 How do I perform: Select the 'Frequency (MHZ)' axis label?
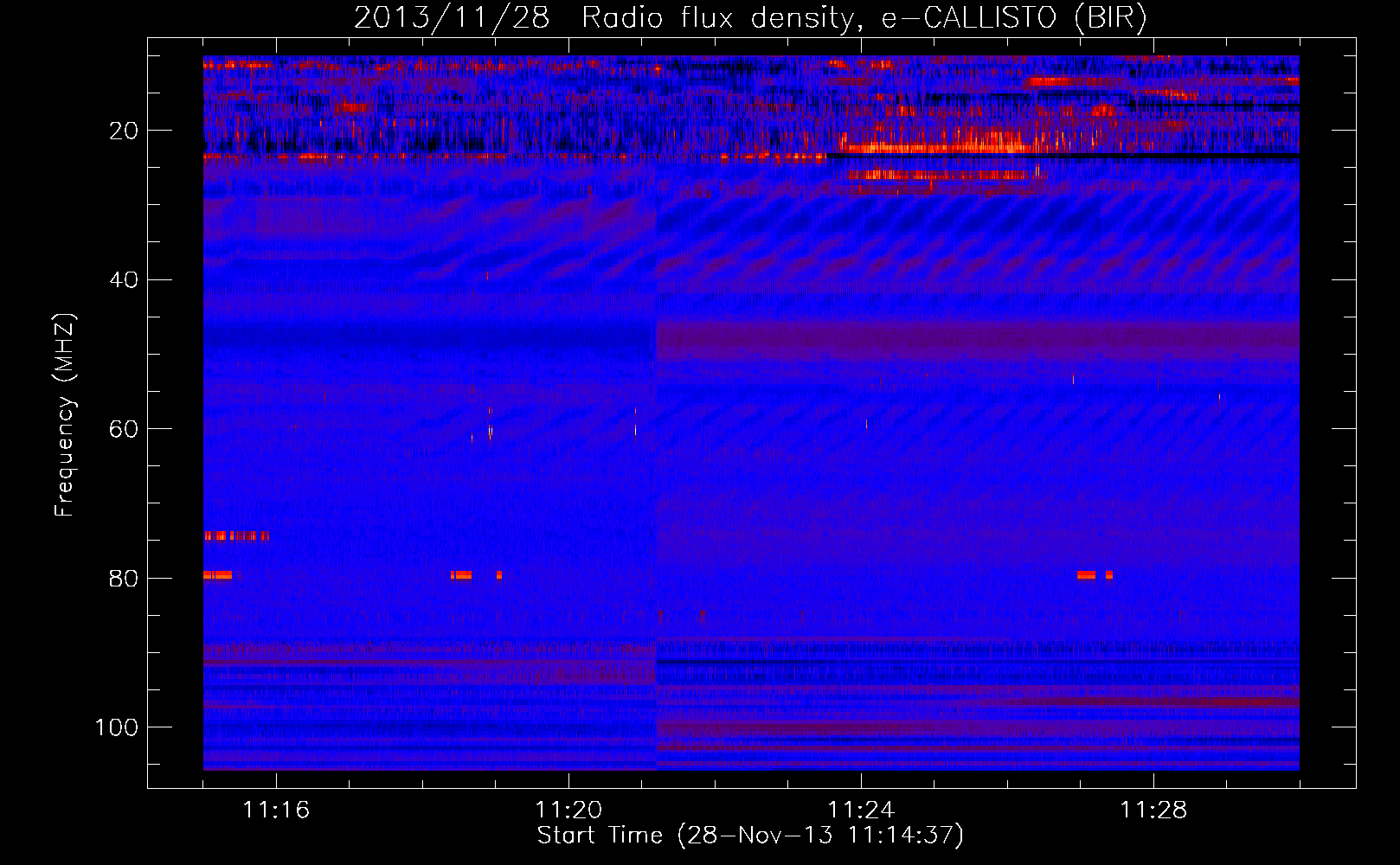[x=65, y=415]
